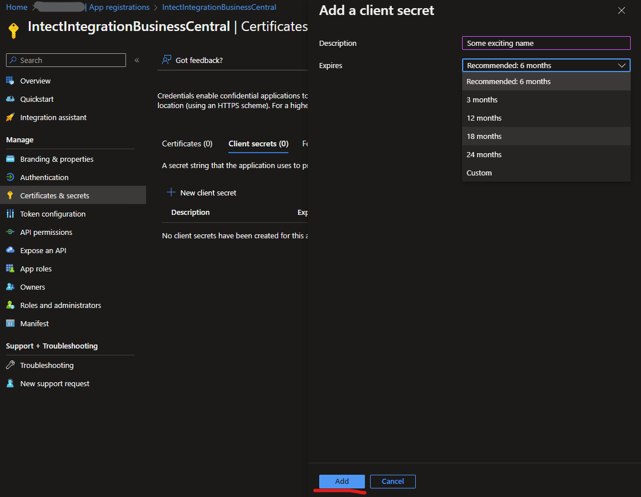Click the Add button
The height and width of the screenshot is (497, 641).
click(342, 481)
